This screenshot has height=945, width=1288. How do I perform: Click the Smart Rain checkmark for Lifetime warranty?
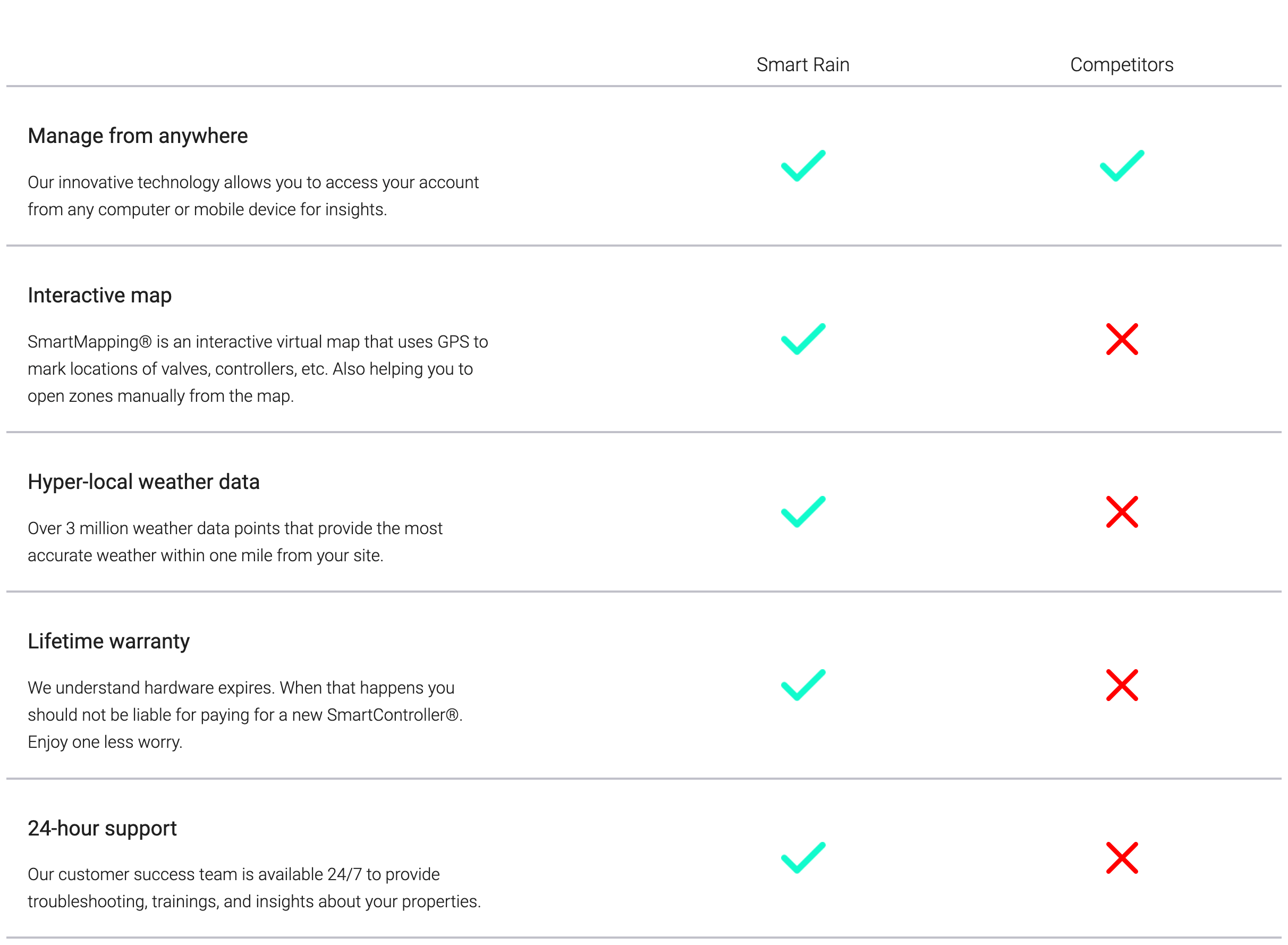(803, 685)
